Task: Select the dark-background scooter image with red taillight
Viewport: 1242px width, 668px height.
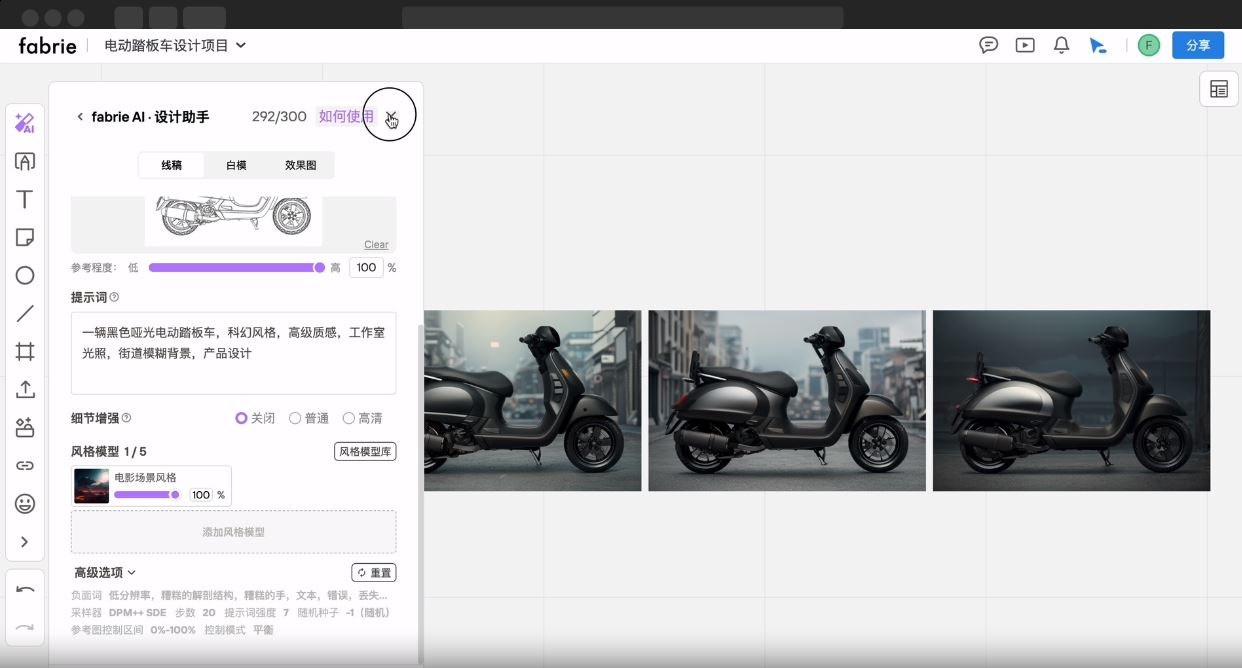Action: [1071, 401]
